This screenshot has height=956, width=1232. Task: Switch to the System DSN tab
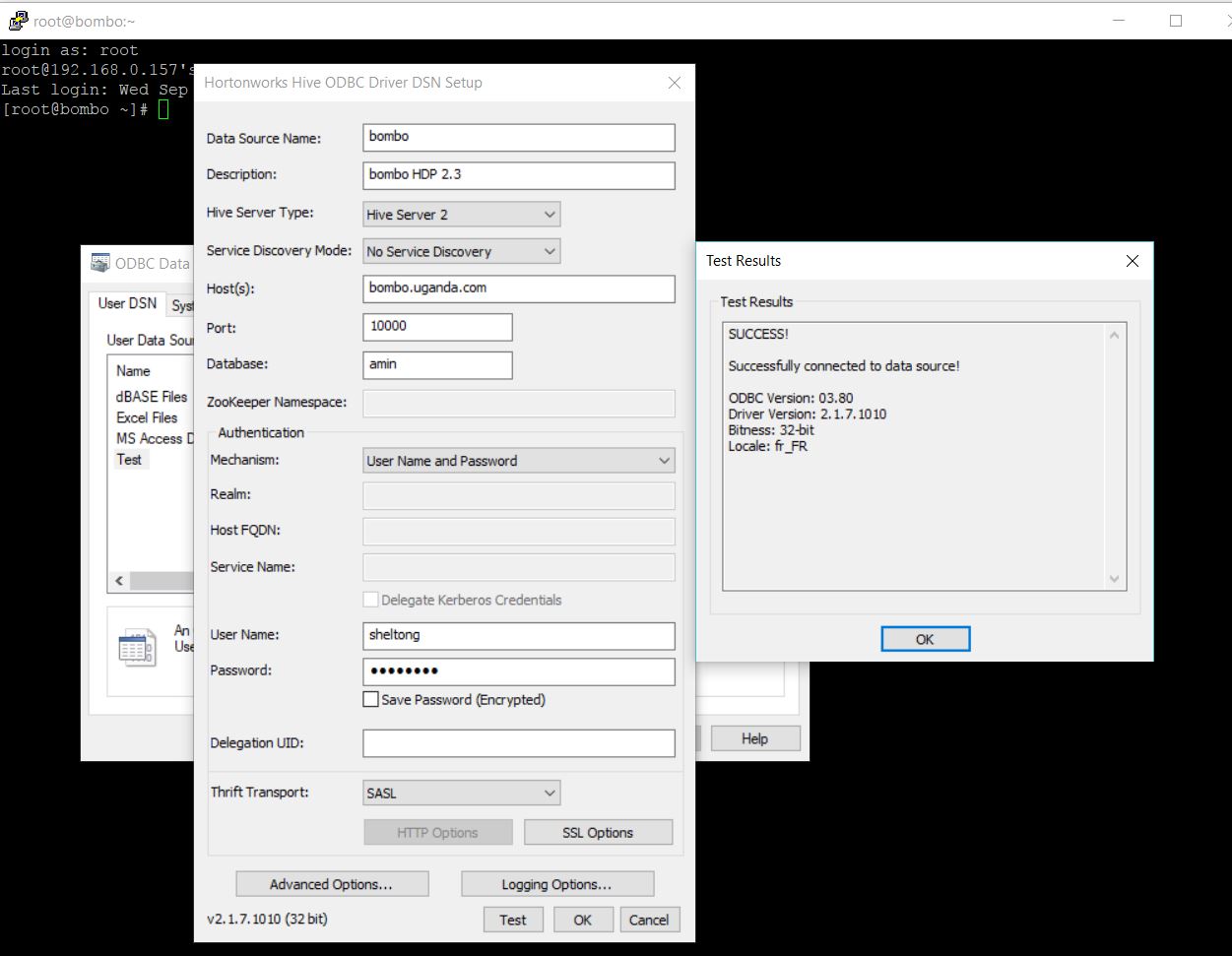pos(183,305)
